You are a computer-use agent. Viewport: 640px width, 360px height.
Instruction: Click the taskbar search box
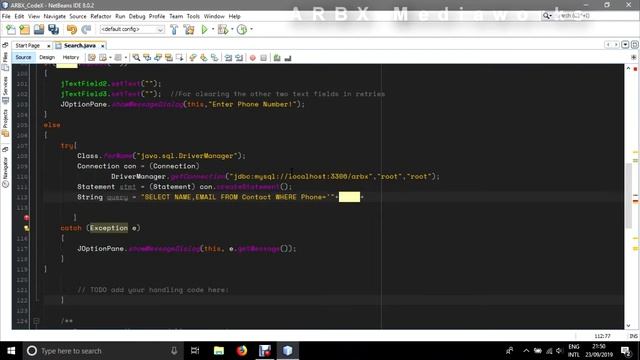coord(102,351)
